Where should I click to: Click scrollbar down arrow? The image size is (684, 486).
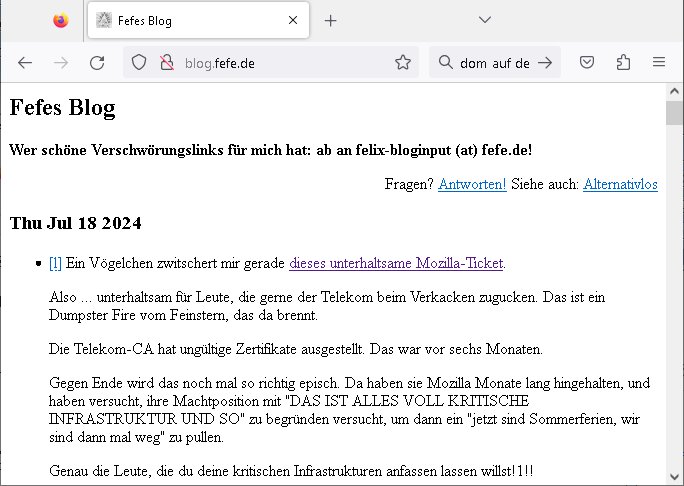click(674, 476)
